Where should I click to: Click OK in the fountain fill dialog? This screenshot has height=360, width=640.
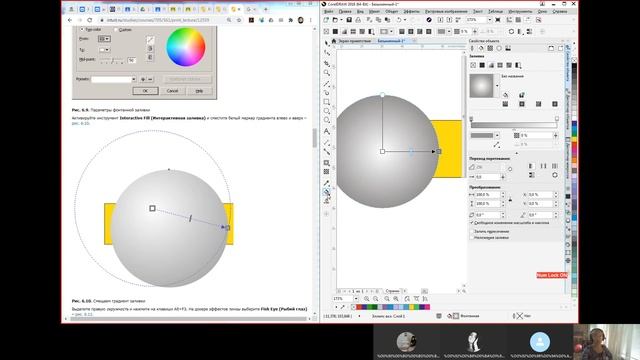(x=145, y=91)
